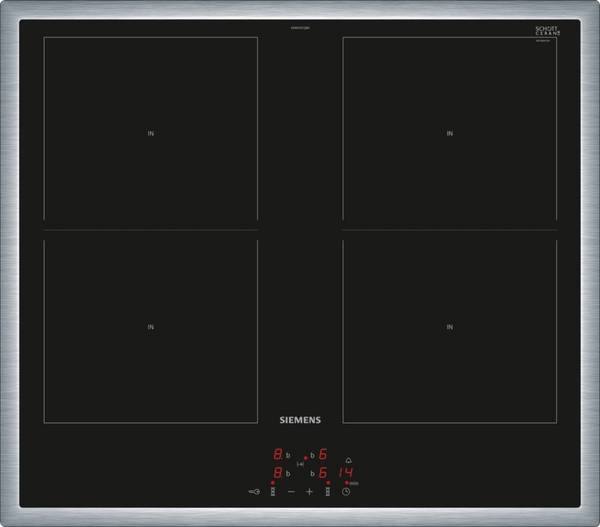This screenshot has height=527, width=600.
Task: Click the bottom-right cooking zone IN mark
Action: coord(450,327)
